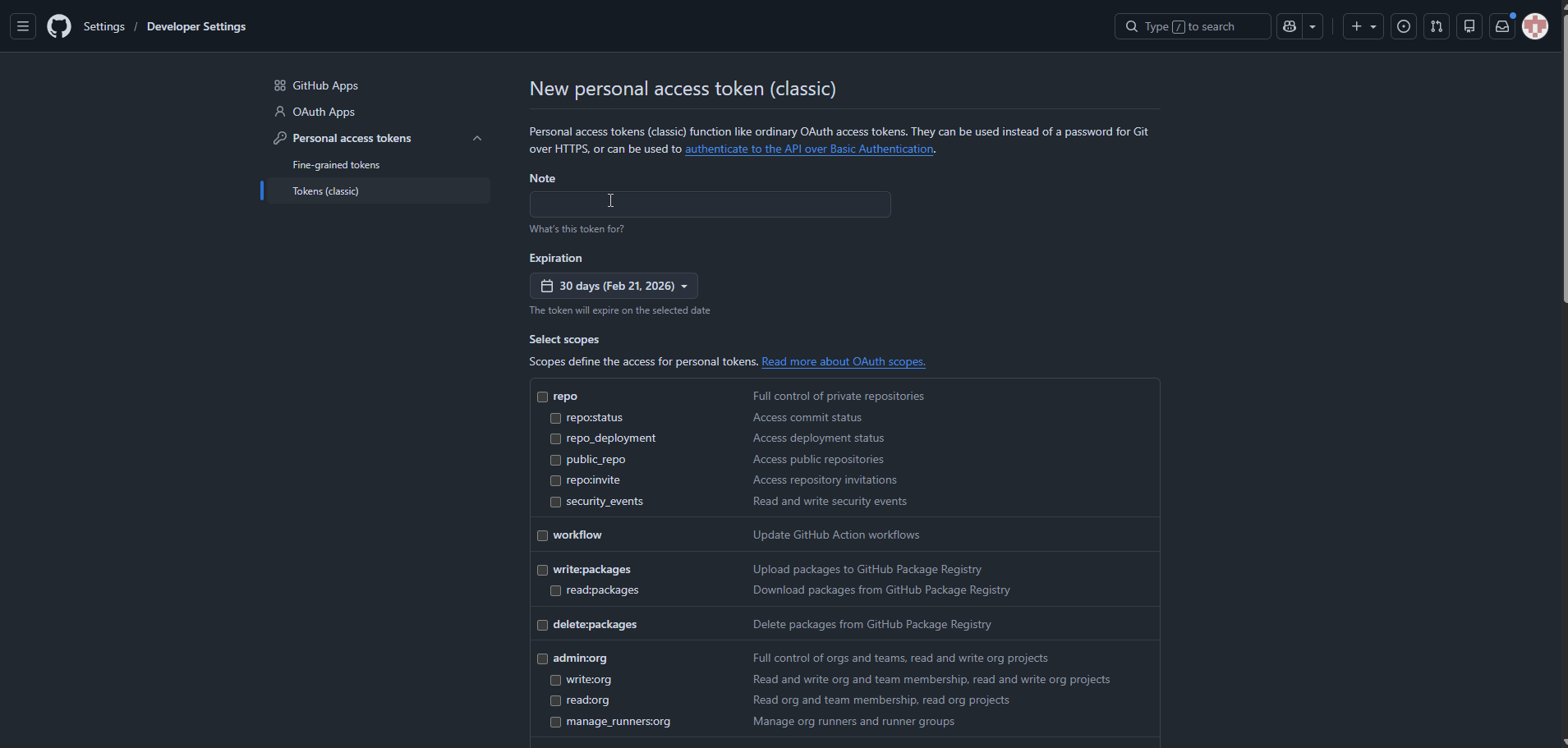Open the user avatar menu
1568x748 pixels.
[1535, 26]
